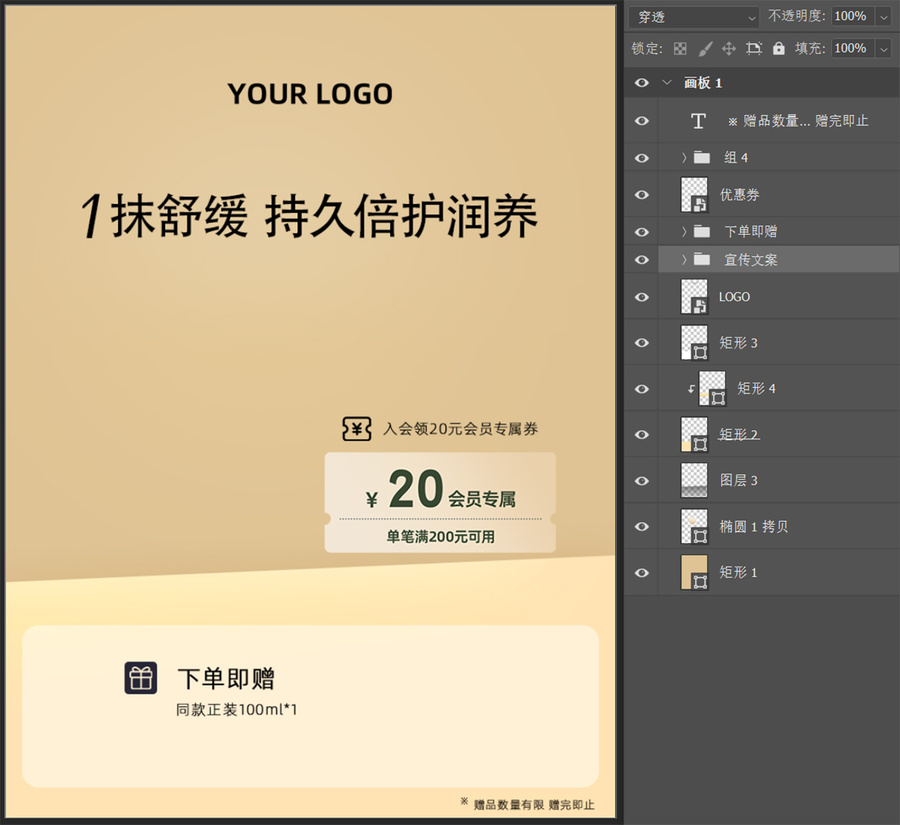This screenshot has height=825, width=900.
Task: Click folder icon of 组 4 group
Action: 701,157
